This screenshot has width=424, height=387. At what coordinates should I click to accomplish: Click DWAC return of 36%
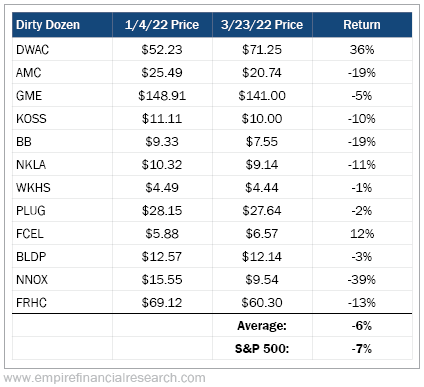coord(362,50)
